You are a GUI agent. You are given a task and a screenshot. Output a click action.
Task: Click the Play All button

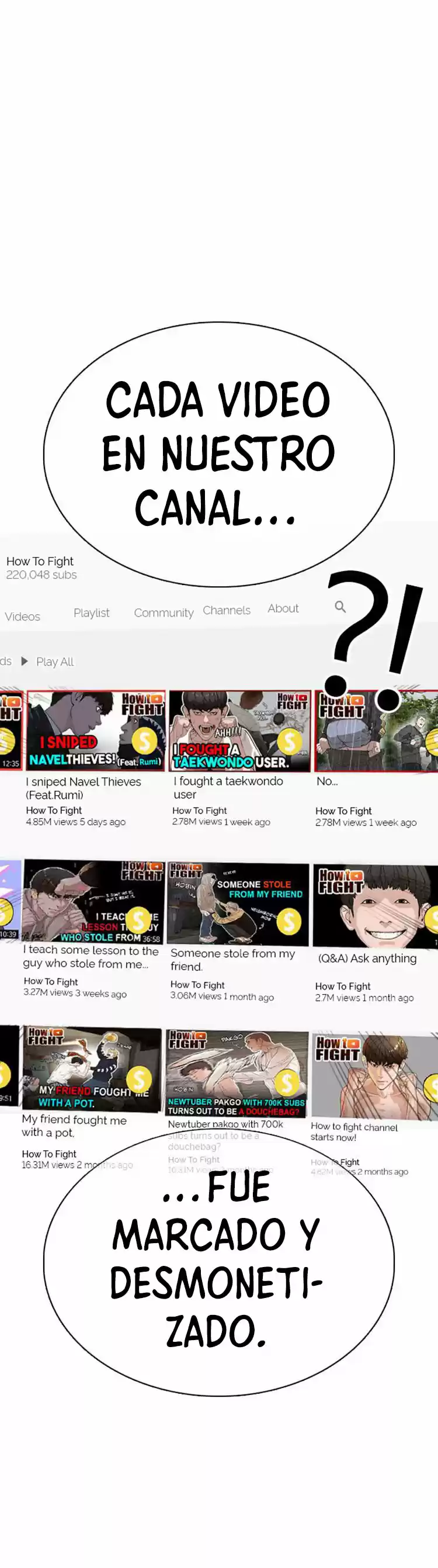click(48, 662)
